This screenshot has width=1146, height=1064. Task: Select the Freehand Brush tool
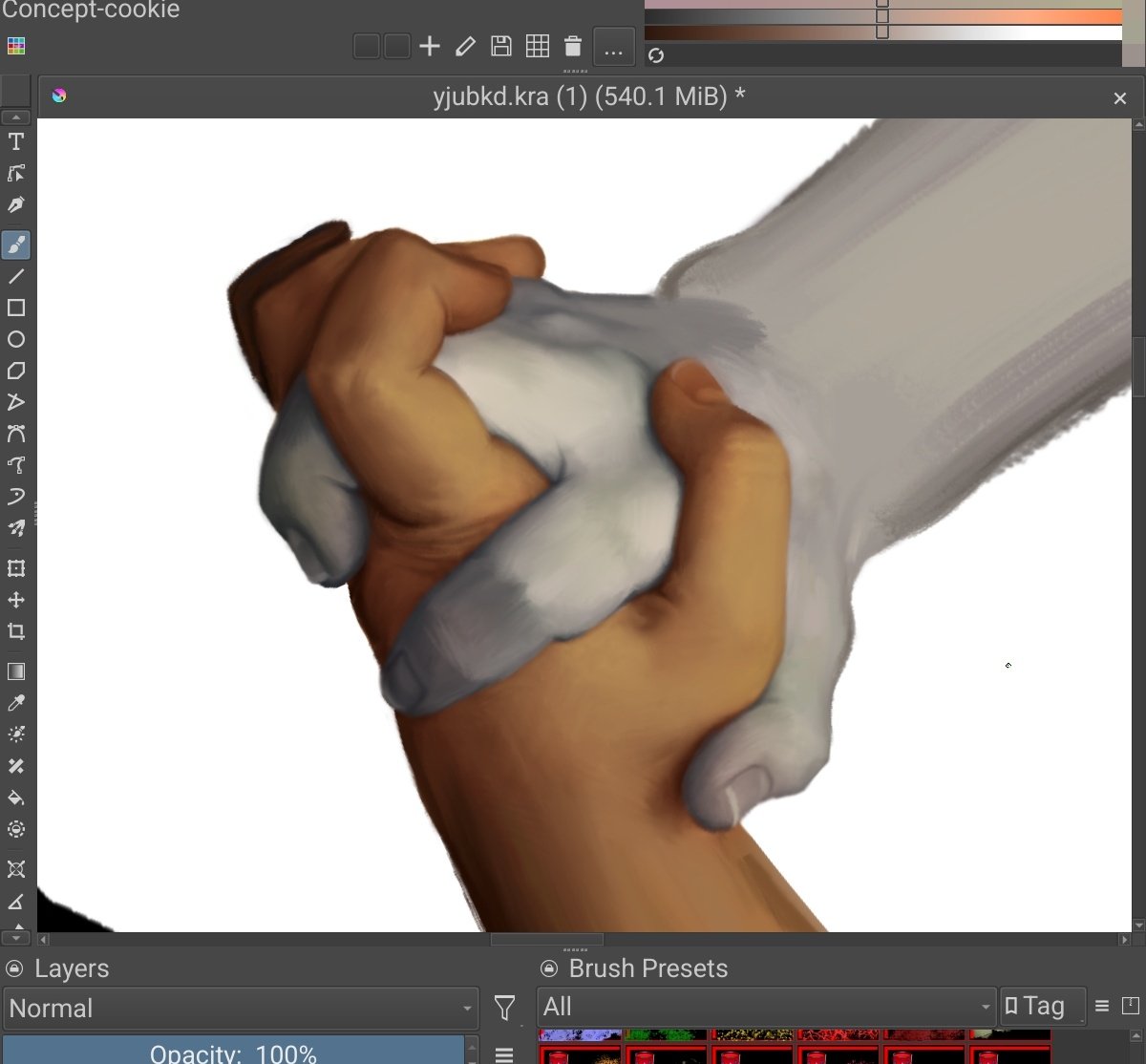(x=16, y=245)
